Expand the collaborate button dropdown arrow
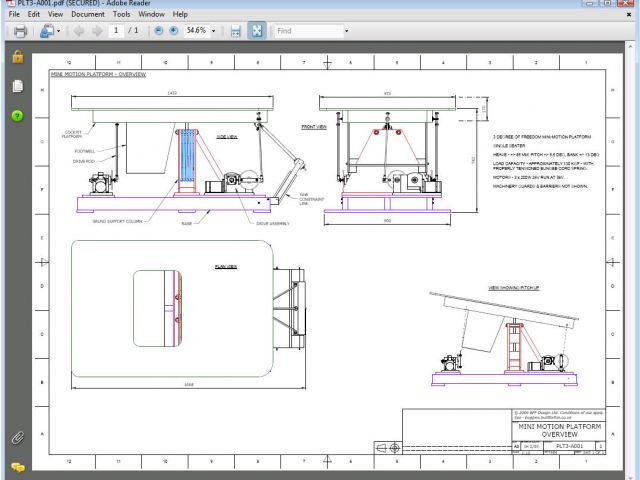This screenshot has width=640, height=480. pos(59,31)
